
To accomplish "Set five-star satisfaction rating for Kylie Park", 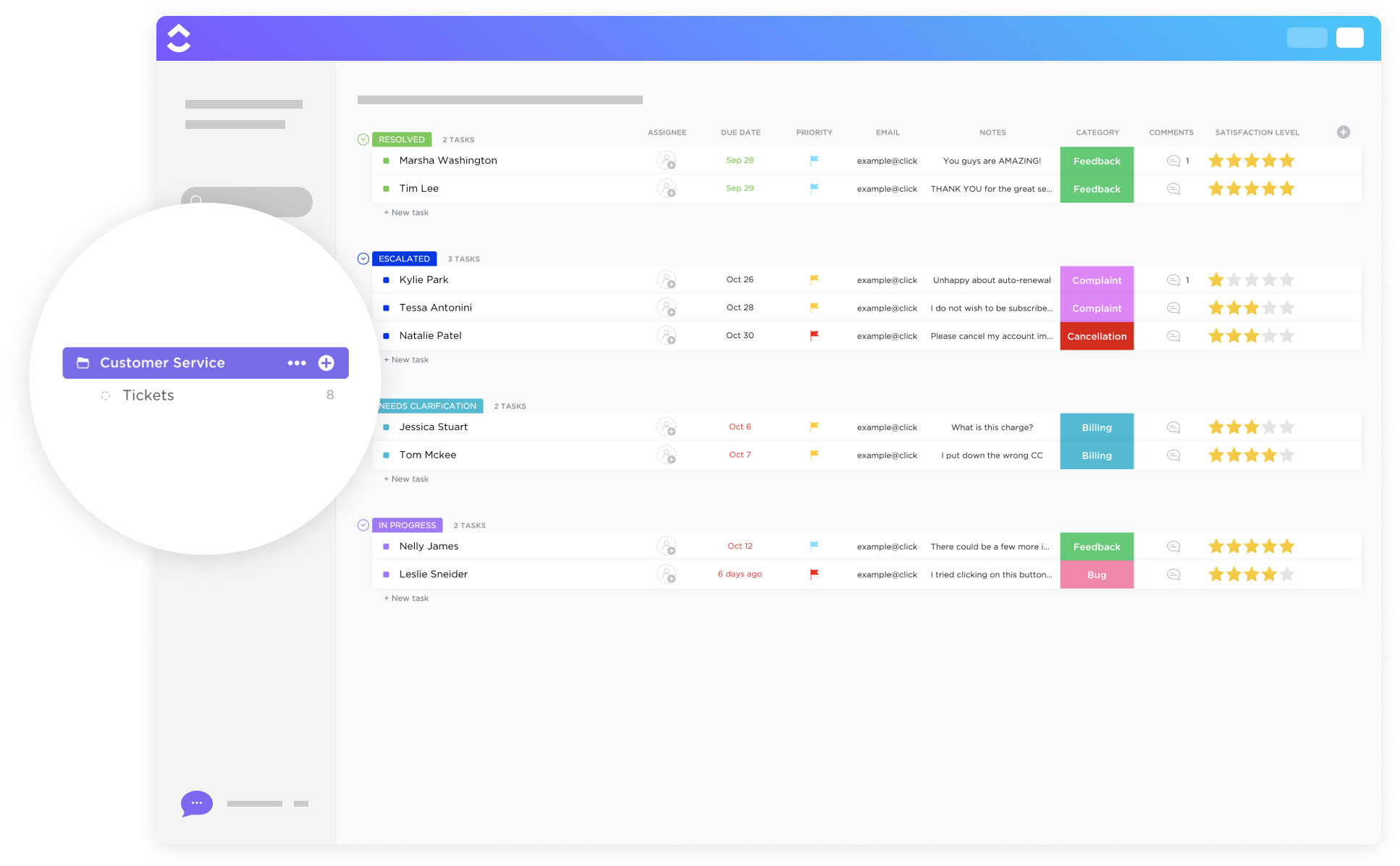I will [1287, 279].
